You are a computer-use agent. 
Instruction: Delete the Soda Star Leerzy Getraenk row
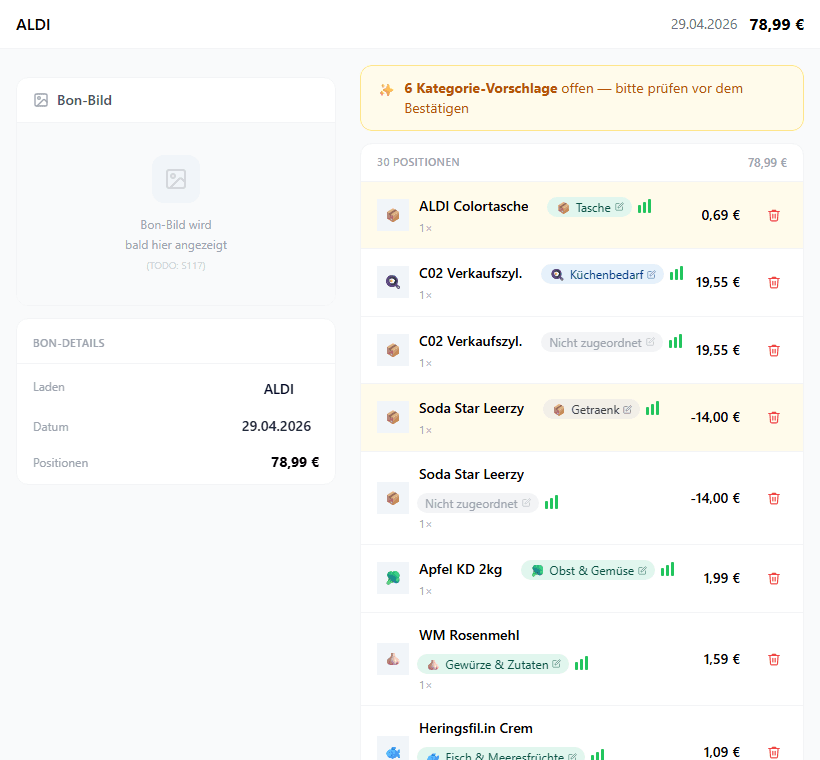[773, 417]
